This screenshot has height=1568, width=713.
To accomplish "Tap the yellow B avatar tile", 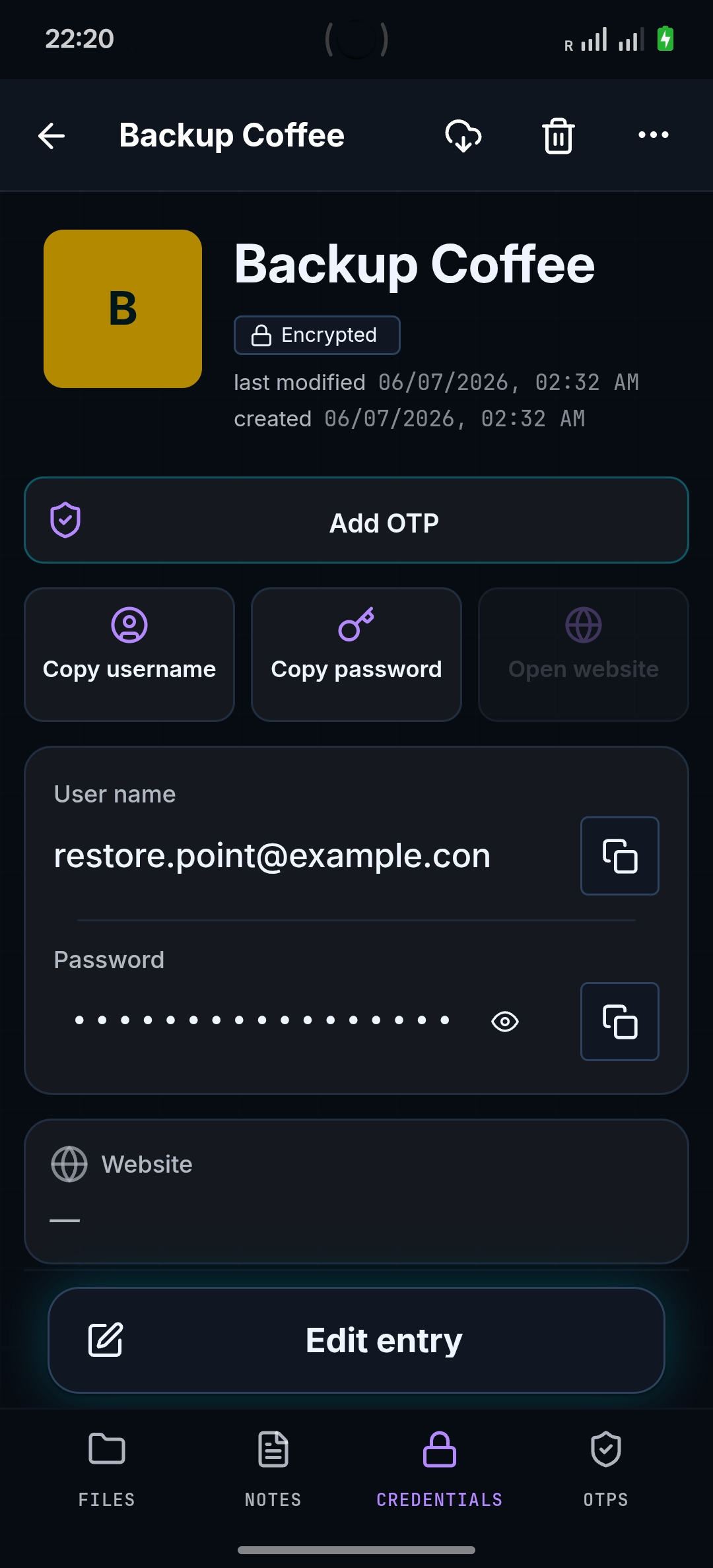I will click(x=123, y=309).
